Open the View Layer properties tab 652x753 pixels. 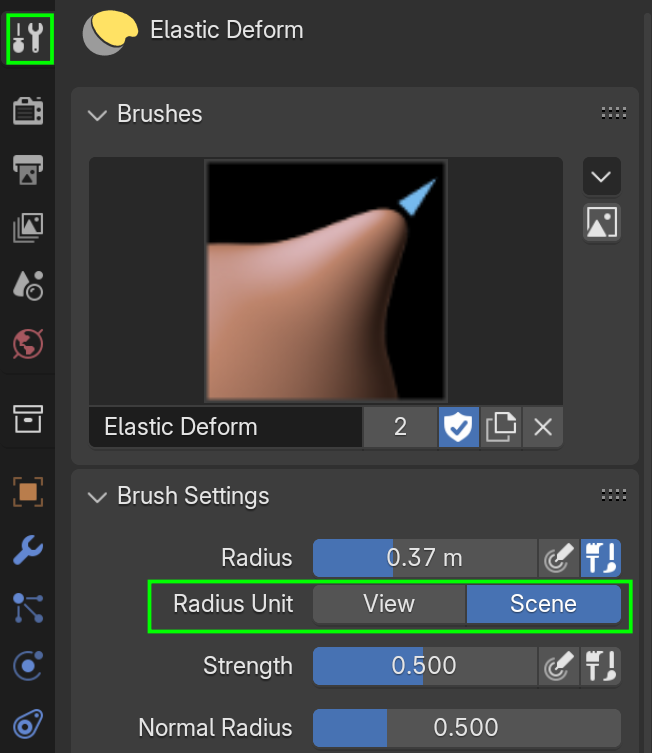(x=28, y=227)
